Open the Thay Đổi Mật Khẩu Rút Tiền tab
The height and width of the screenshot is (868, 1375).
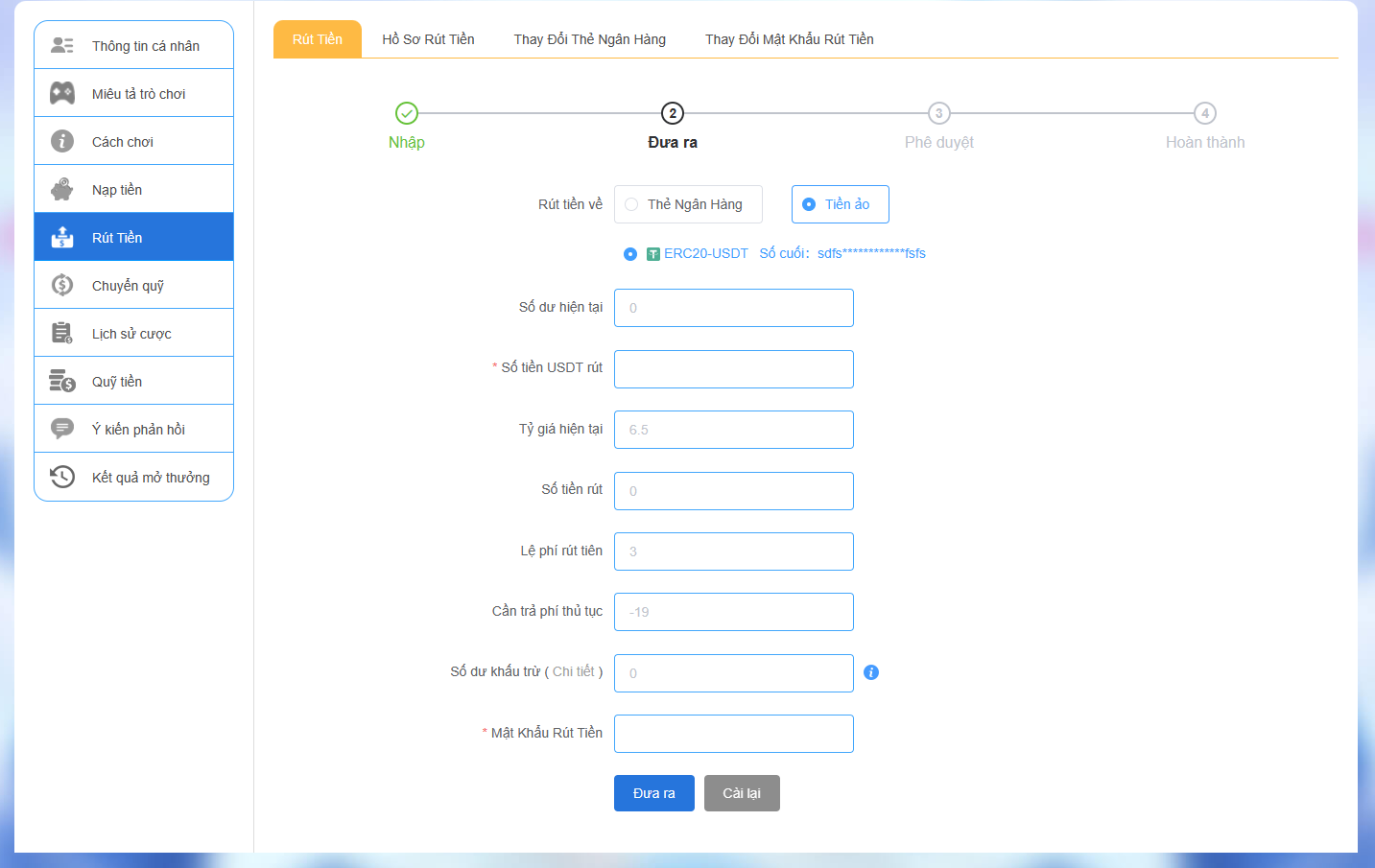pyautogui.click(x=789, y=39)
